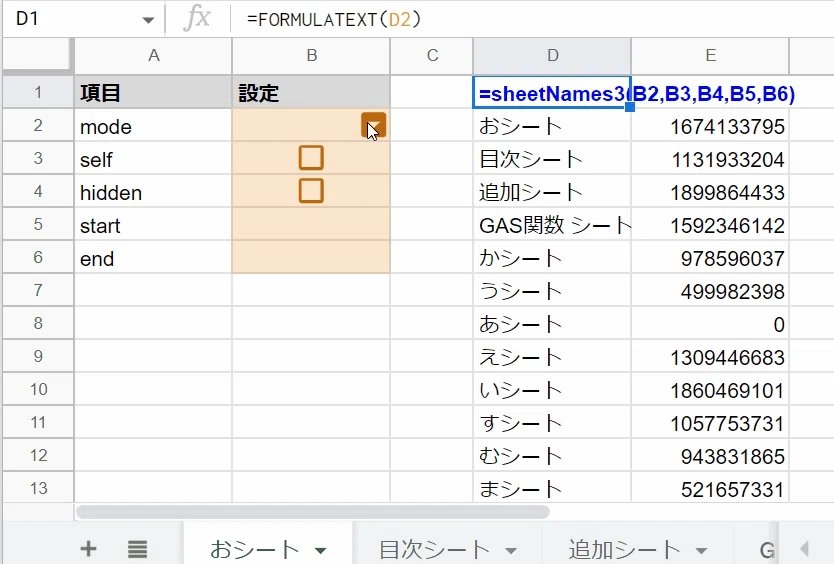Open the all sheets list icon
The image size is (834, 564).
(137, 549)
